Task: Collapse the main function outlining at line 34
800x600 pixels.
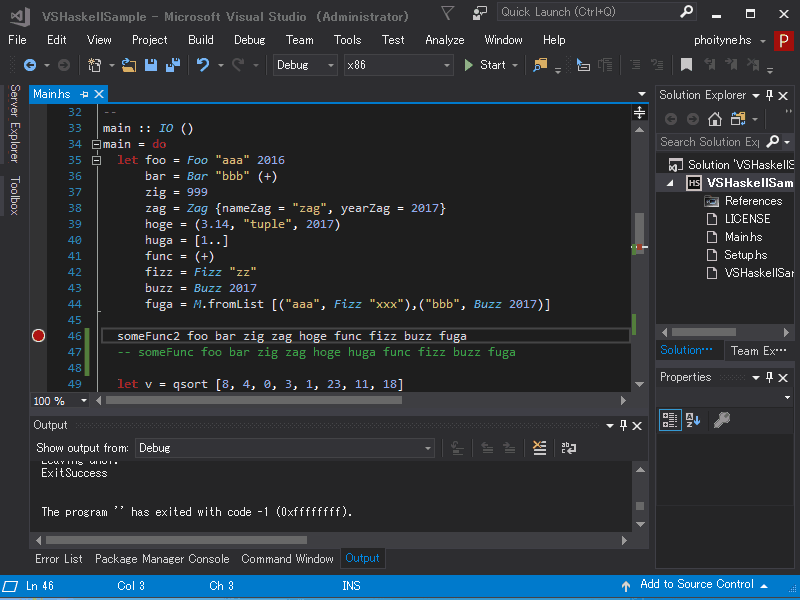Action: click(96, 144)
